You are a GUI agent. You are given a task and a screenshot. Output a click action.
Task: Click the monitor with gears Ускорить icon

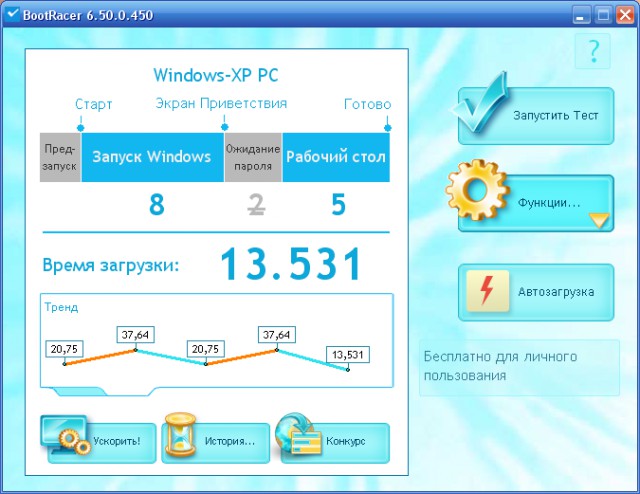(65, 436)
